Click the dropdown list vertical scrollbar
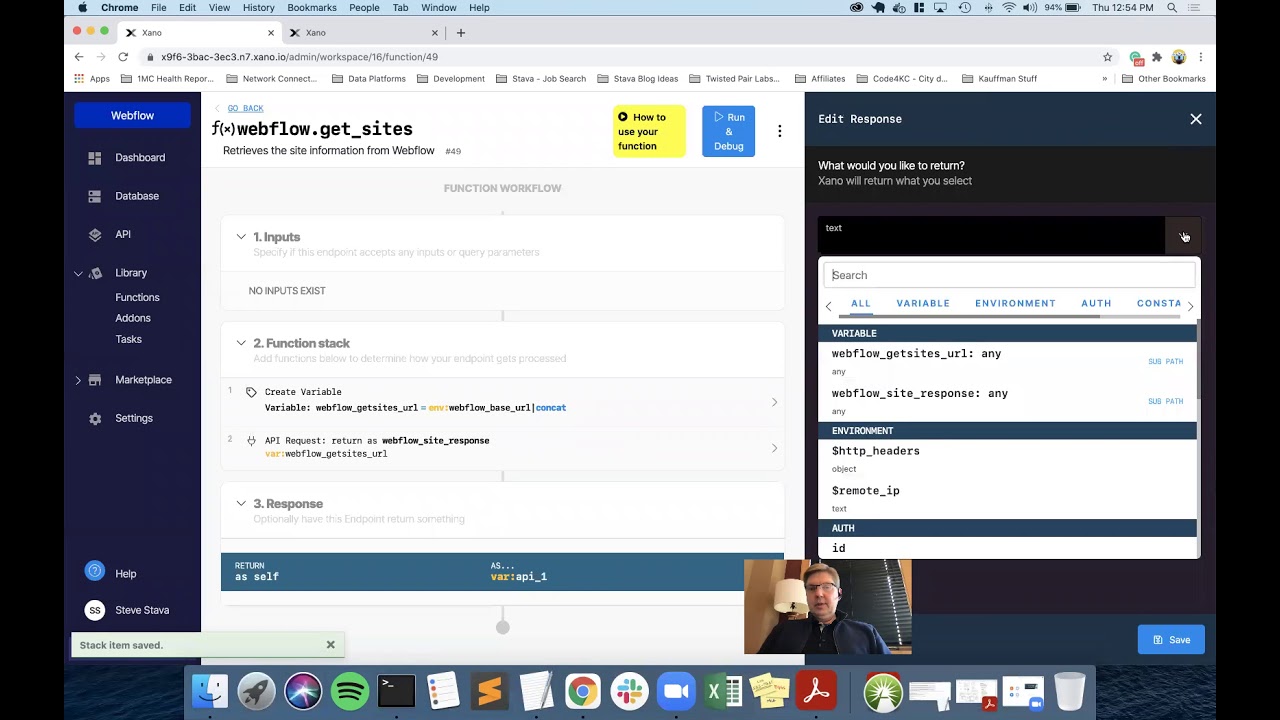The image size is (1280, 720). point(1198,360)
